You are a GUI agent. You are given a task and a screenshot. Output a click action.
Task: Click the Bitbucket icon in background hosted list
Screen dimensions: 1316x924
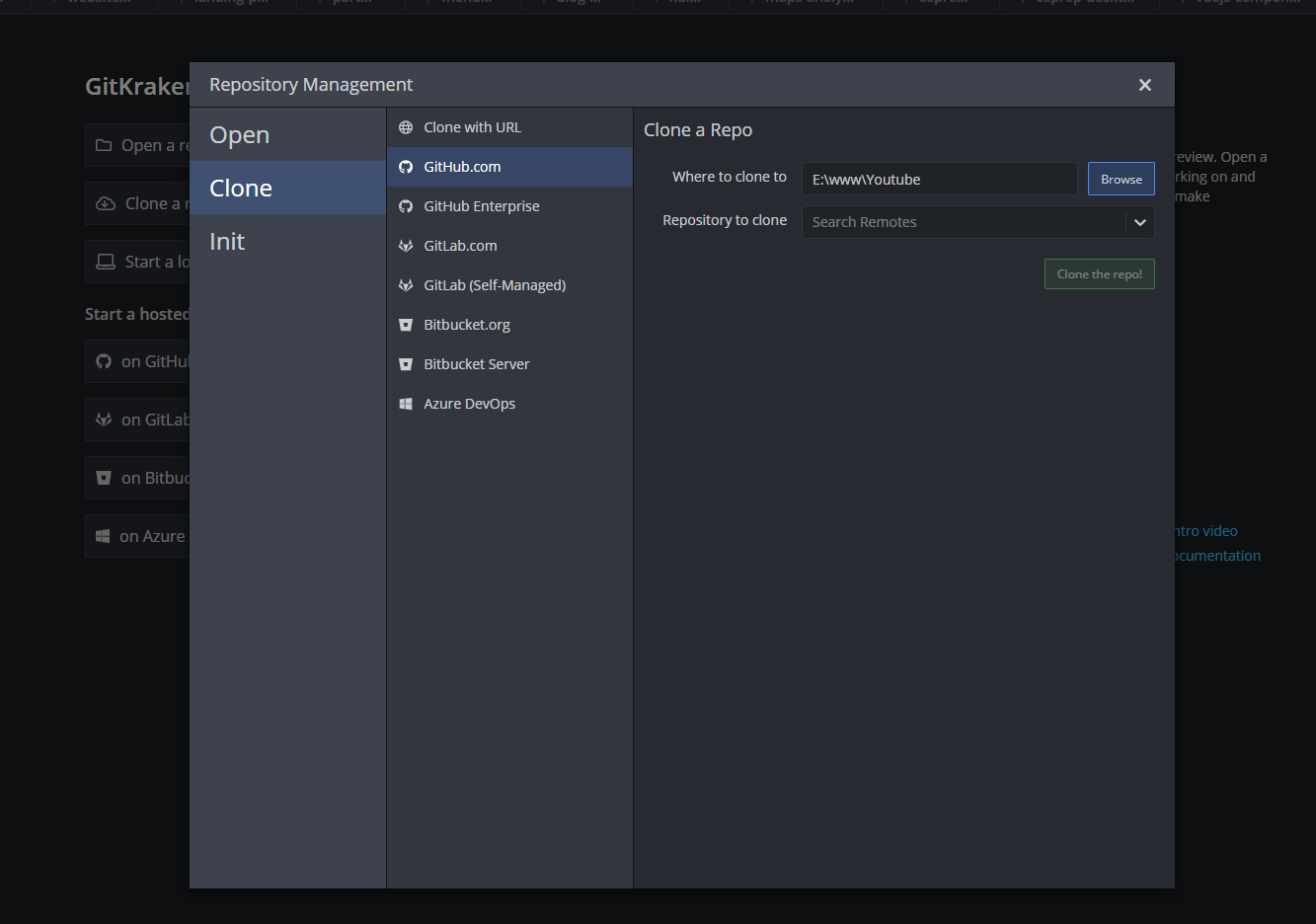[104, 478]
